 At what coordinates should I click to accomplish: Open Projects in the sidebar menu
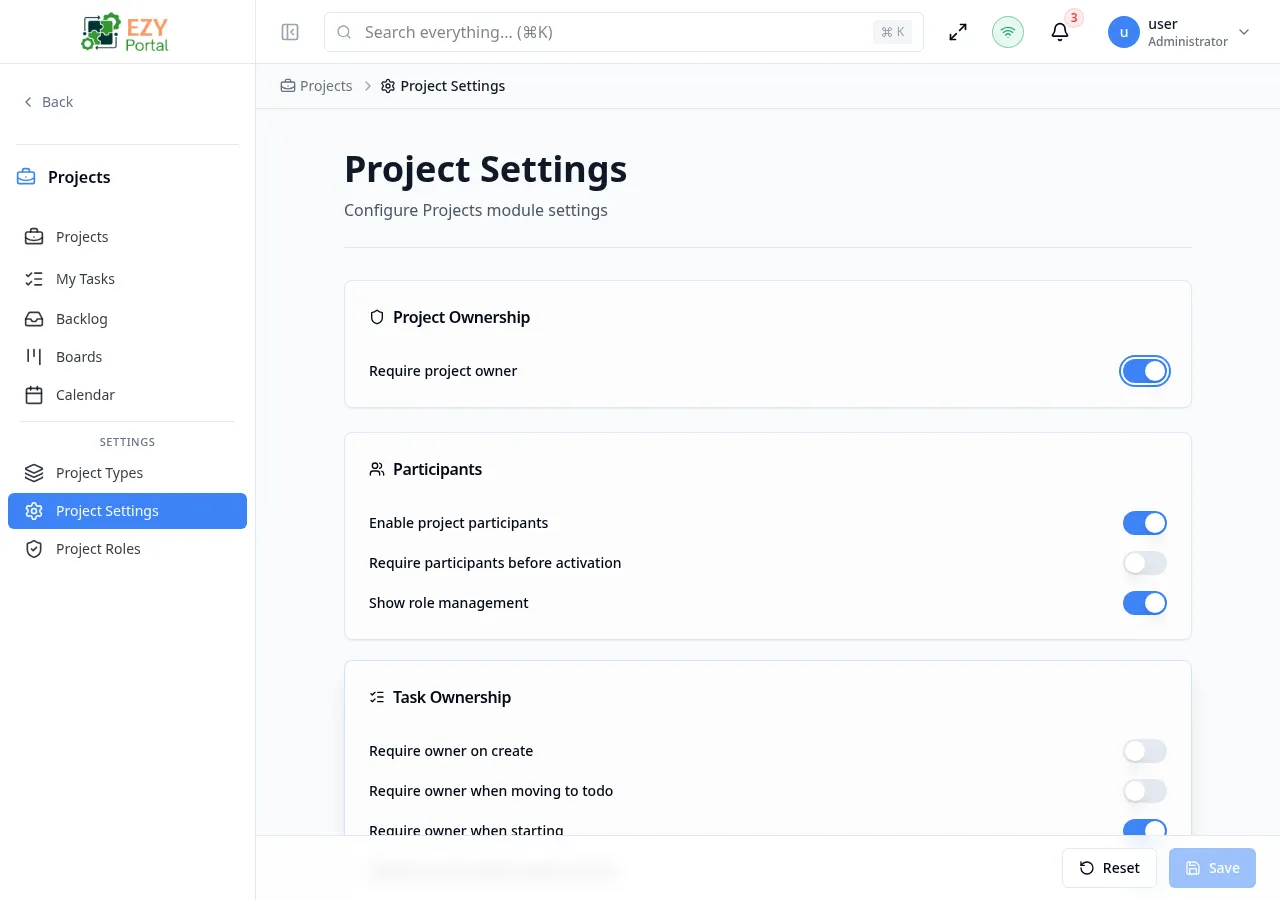pyautogui.click(x=127, y=237)
